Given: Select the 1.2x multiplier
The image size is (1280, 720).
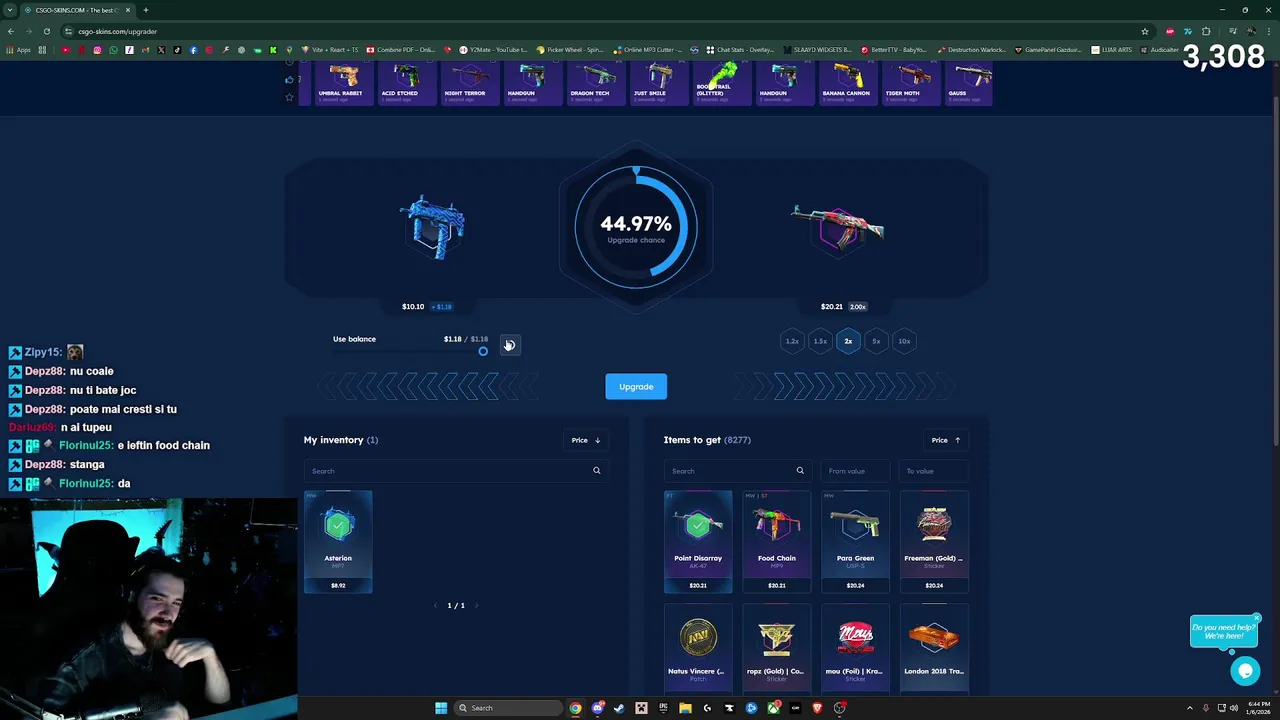Looking at the screenshot, I should 792,341.
